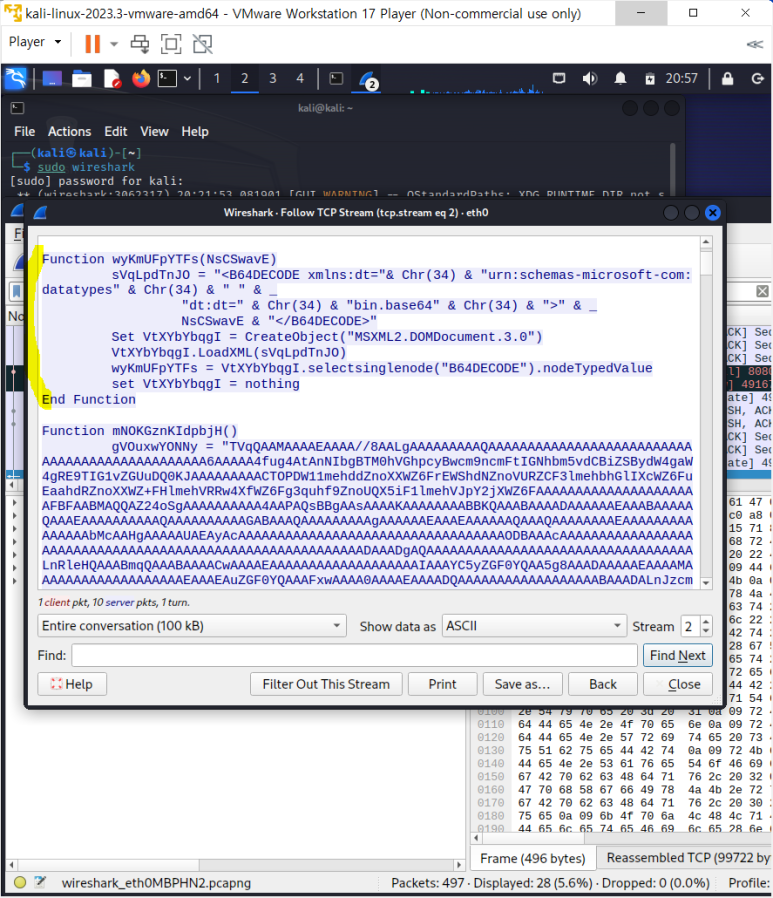This screenshot has width=773, height=898.
Task: Open notifications bell icon in the panel
Action: point(620,78)
